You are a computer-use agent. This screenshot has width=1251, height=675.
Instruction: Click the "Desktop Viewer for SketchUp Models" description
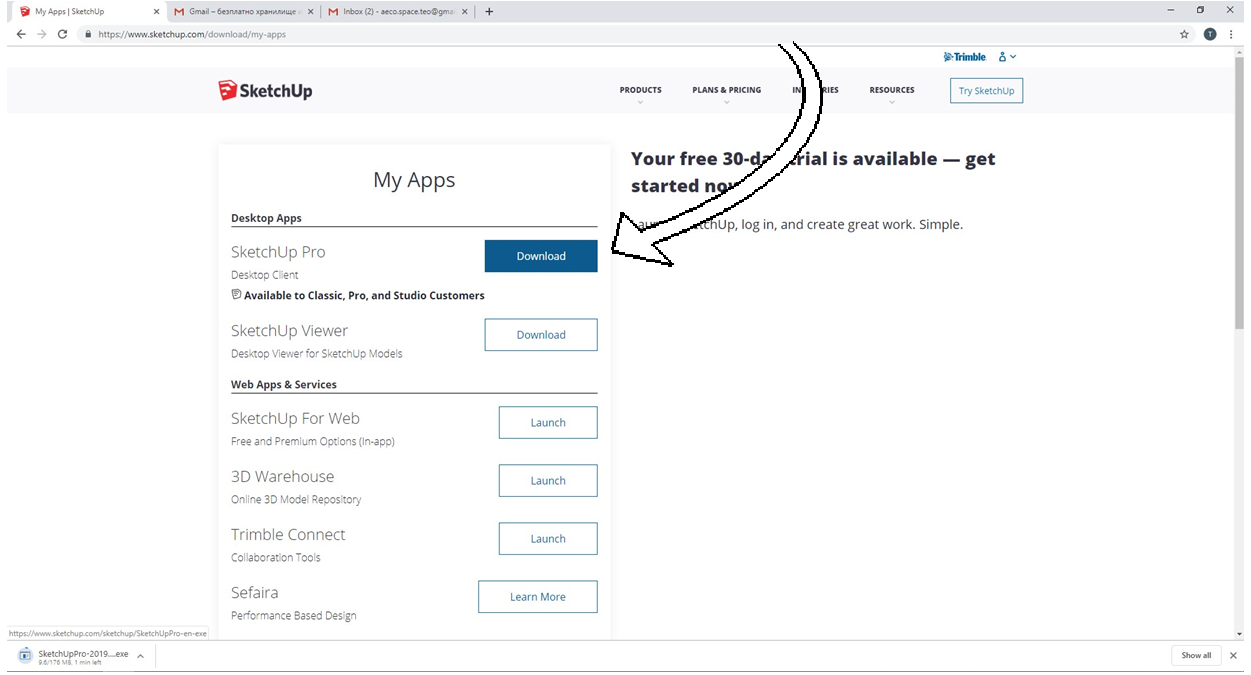point(317,354)
